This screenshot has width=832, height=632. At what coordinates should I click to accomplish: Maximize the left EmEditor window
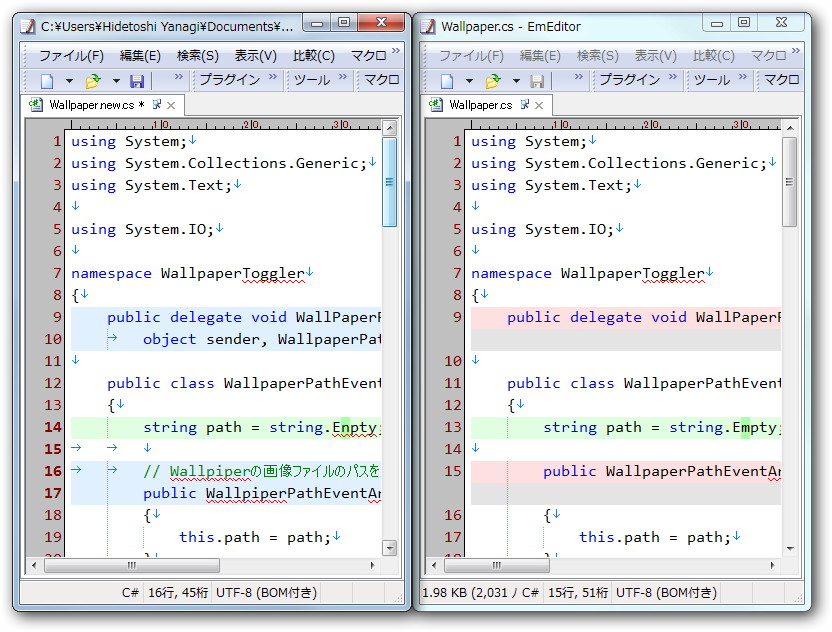(344, 23)
